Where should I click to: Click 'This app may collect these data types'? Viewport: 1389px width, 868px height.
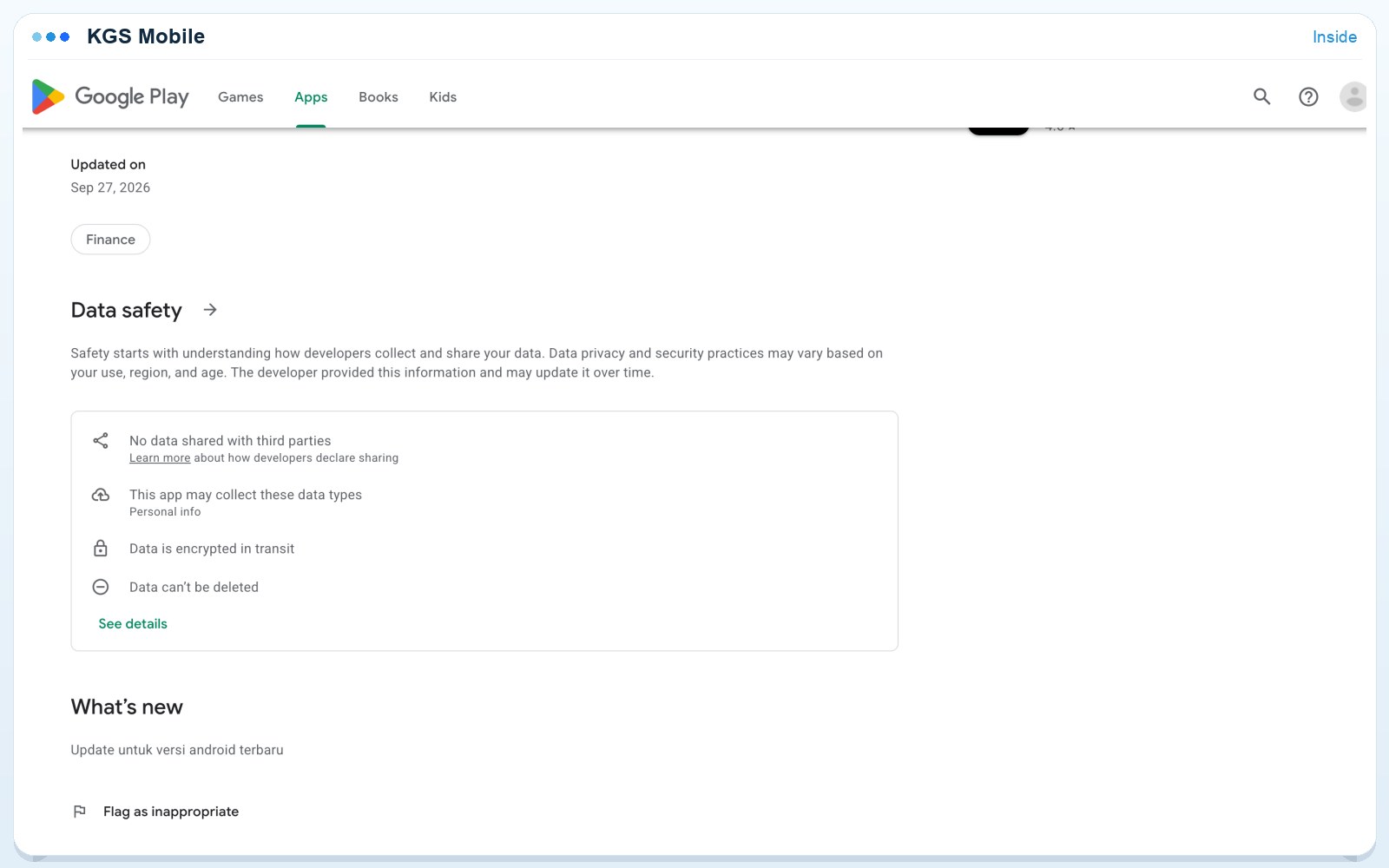click(246, 495)
